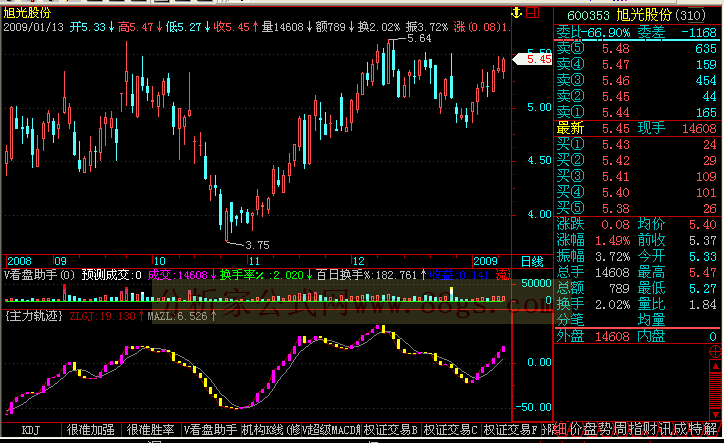This screenshot has height=443, width=724.
Task: Click the 涨幅 1.49% value
Action: coord(612,241)
